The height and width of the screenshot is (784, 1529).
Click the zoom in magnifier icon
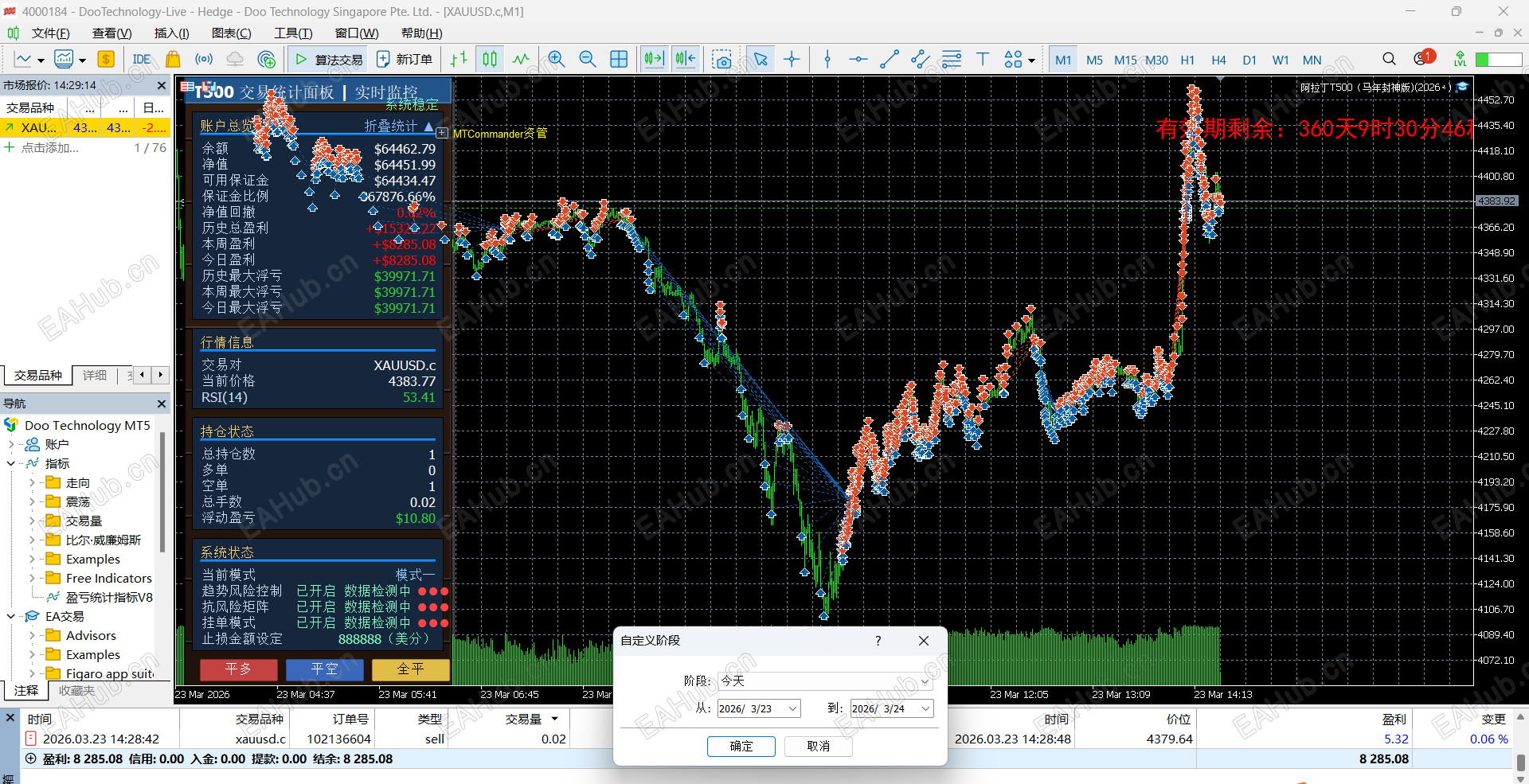[557, 60]
